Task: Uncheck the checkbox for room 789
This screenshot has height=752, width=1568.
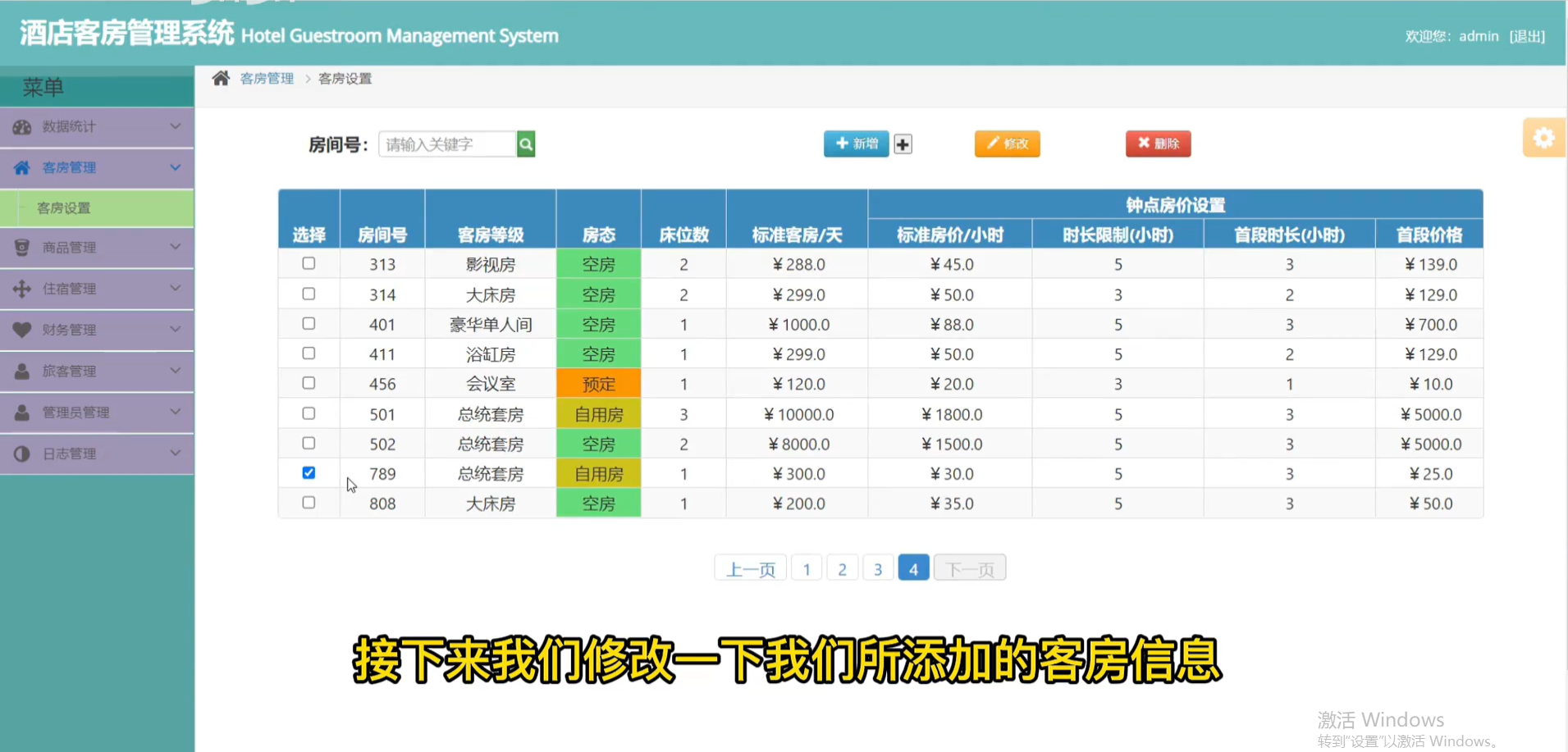Action: pos(309,472)
